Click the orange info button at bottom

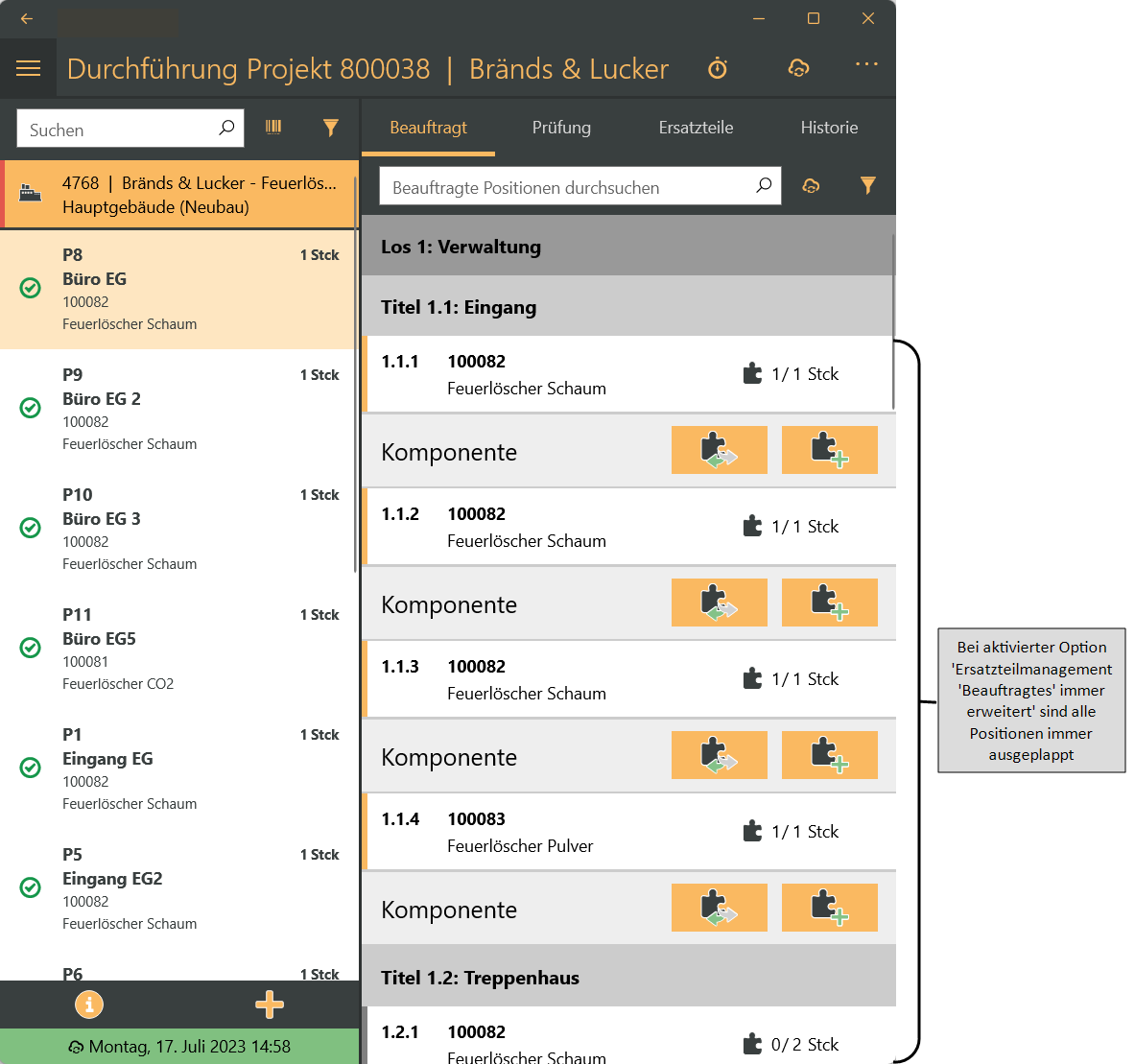(89, 1005)
